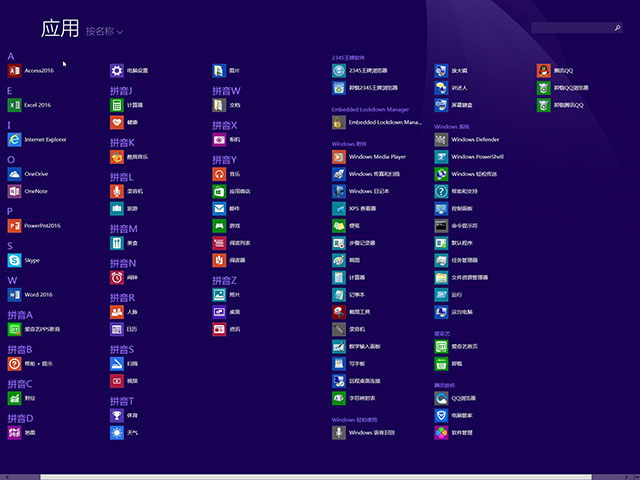Launch the QQ Browser app
The height and width of the screenshot is (480, 640).
[455, 398]
